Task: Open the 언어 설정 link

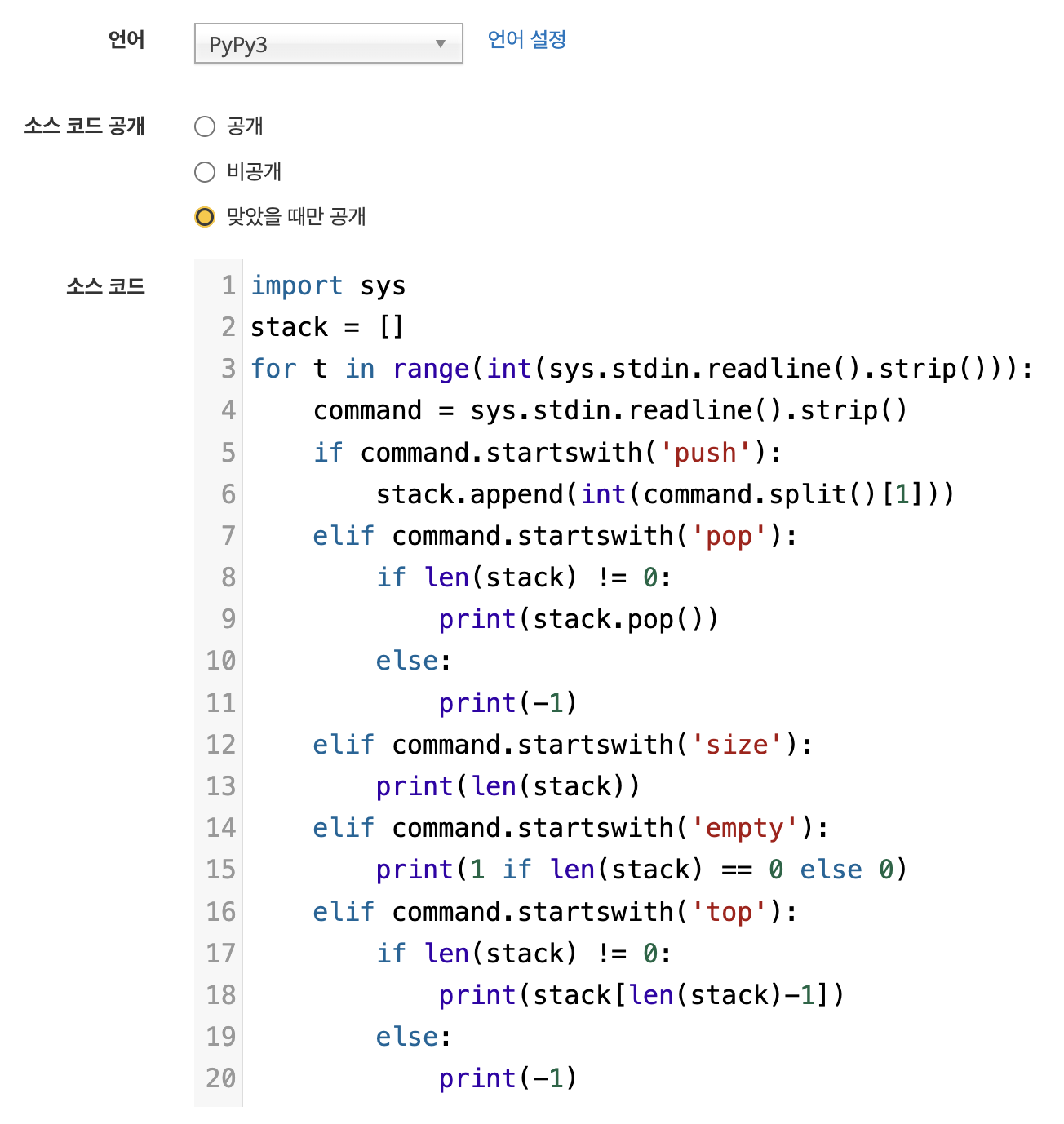Action: (x=526, y=39)
